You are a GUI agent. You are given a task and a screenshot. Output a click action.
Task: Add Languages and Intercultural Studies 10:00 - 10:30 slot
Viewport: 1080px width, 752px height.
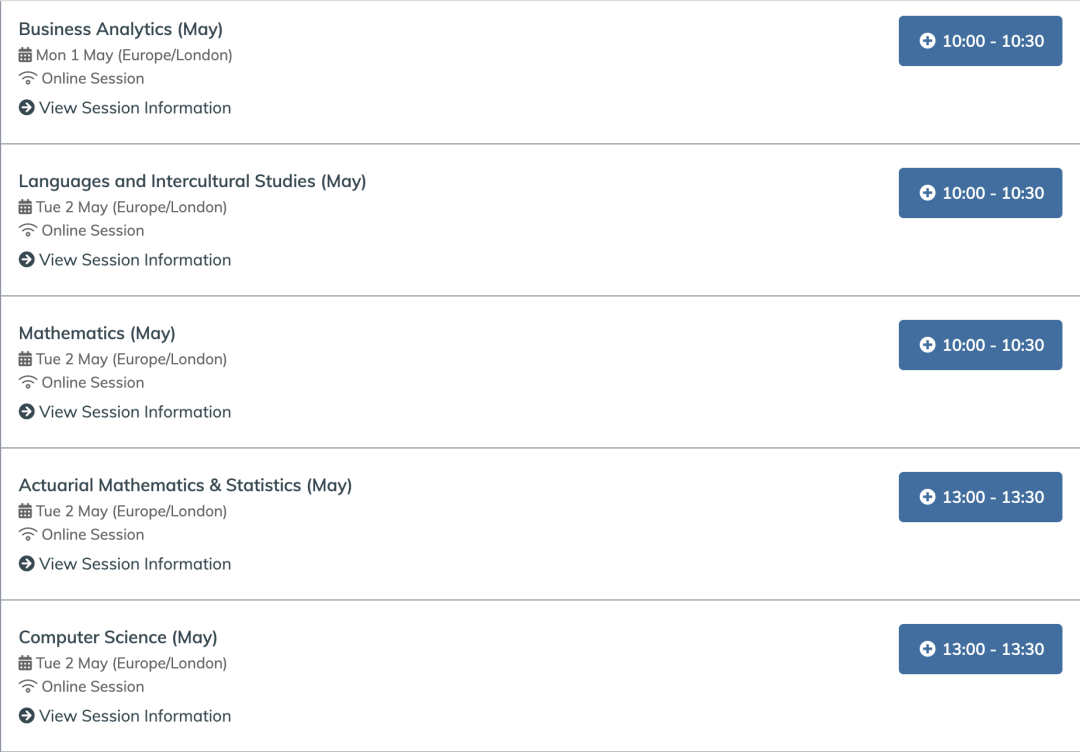[x=980, y=193]
